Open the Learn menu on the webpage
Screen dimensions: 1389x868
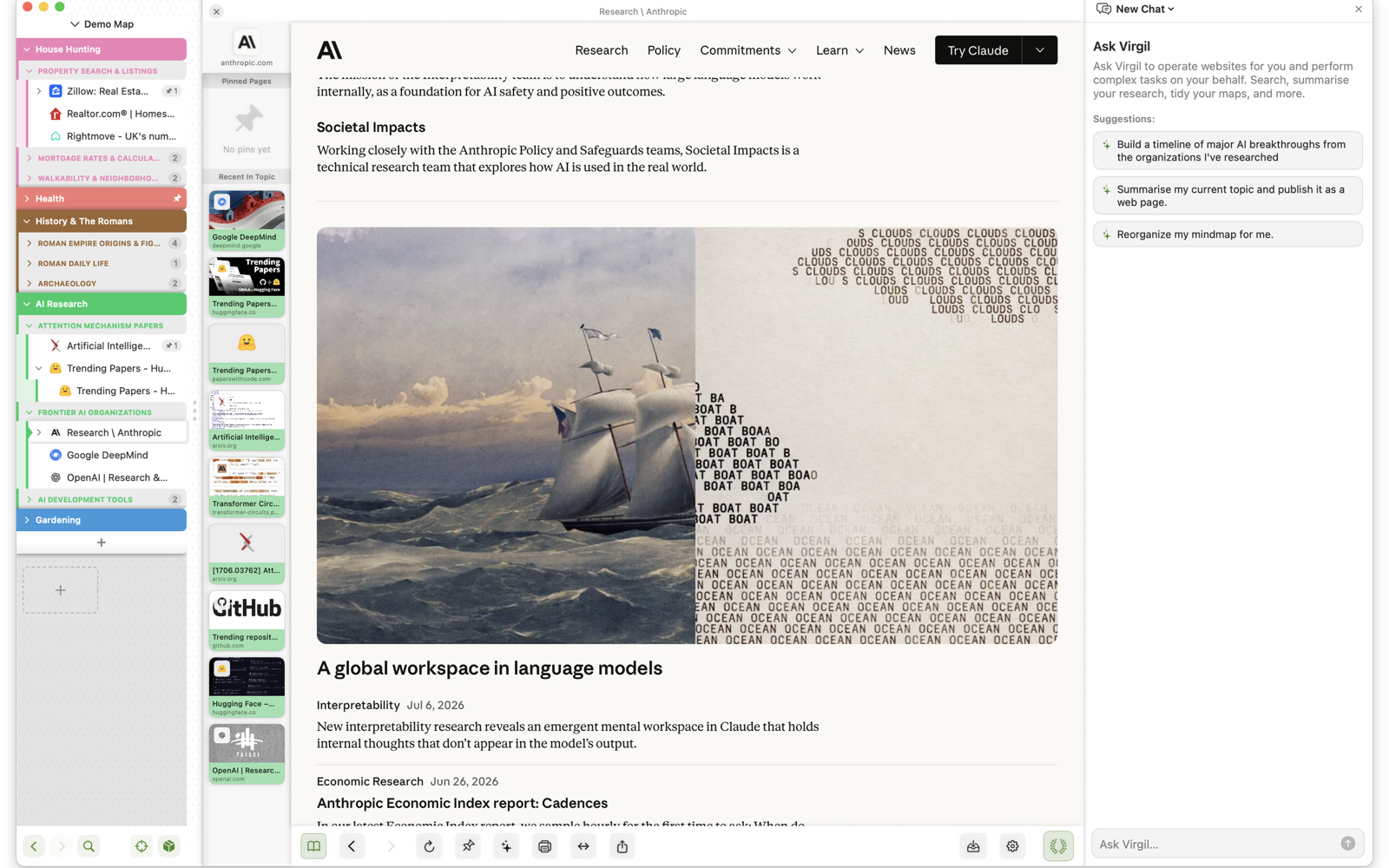click(839, 50)
